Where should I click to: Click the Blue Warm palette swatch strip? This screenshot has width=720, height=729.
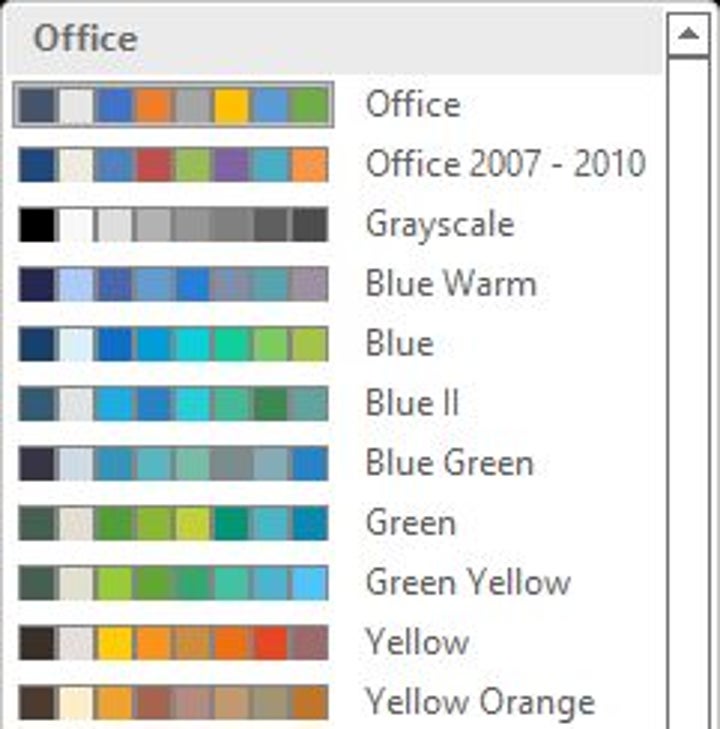(x=173, y=284)
